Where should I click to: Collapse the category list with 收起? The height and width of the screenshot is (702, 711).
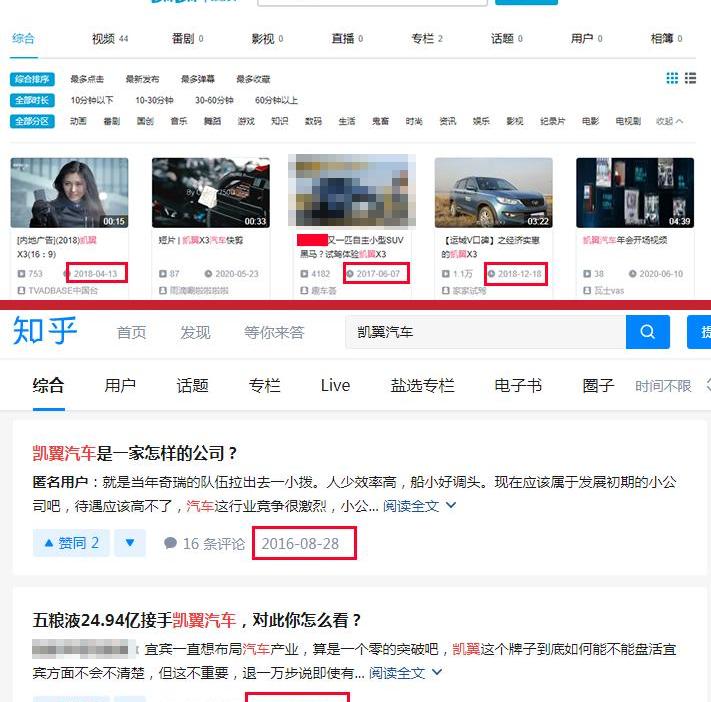[x=669, y=121]
